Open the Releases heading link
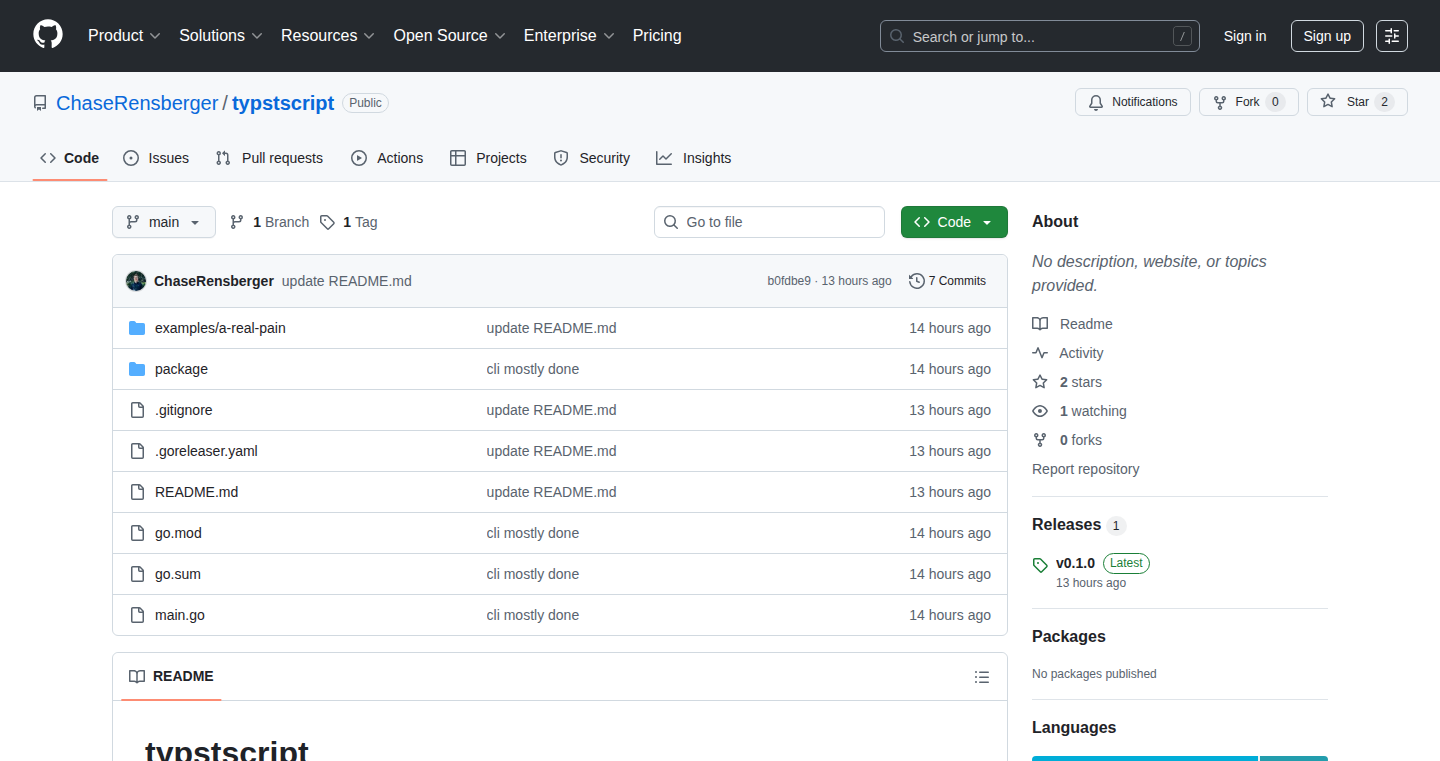 click(x=1078, y=525)
